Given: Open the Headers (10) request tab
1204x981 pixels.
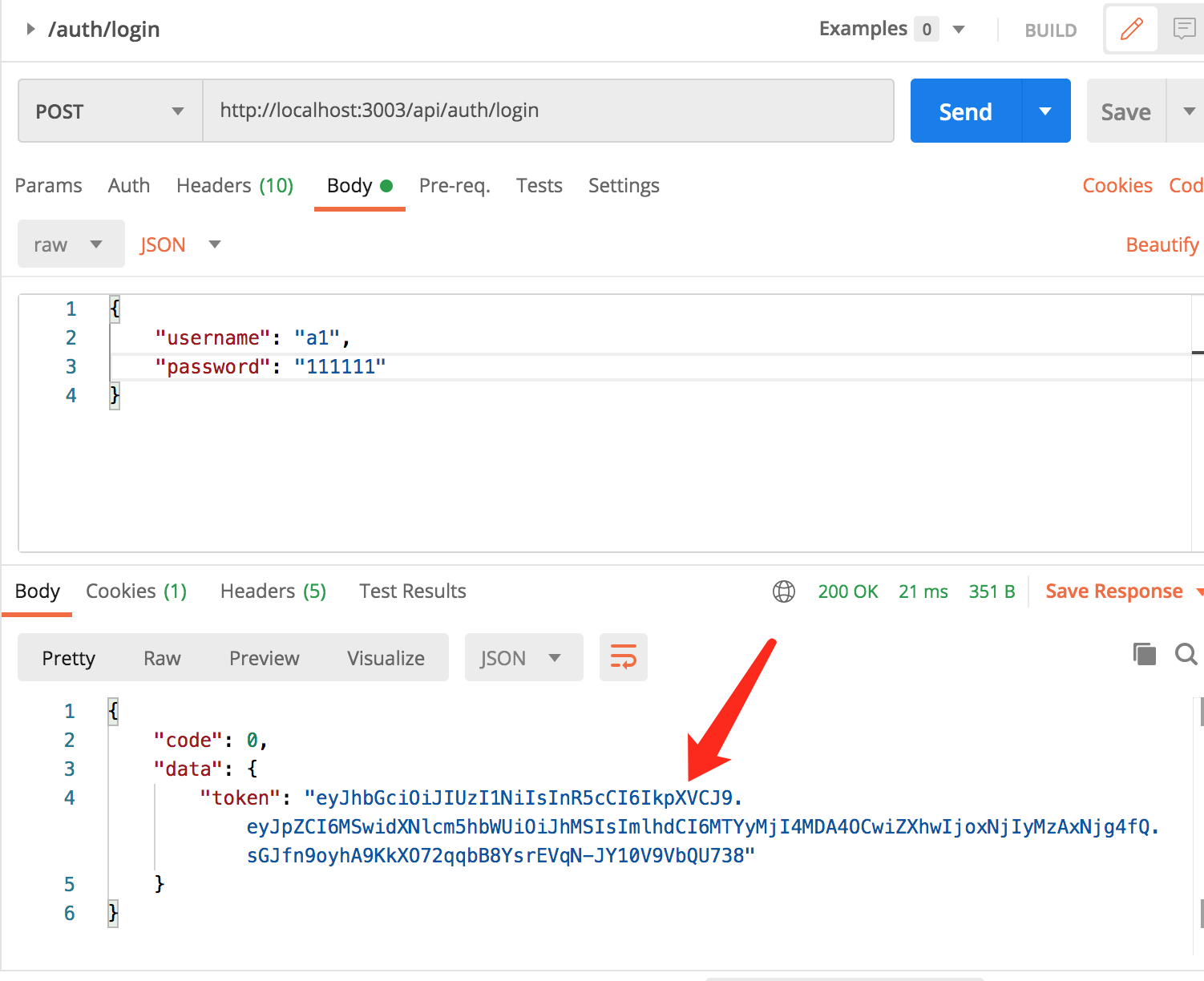Looking at the screenshot, I should [x=235, y=186].
